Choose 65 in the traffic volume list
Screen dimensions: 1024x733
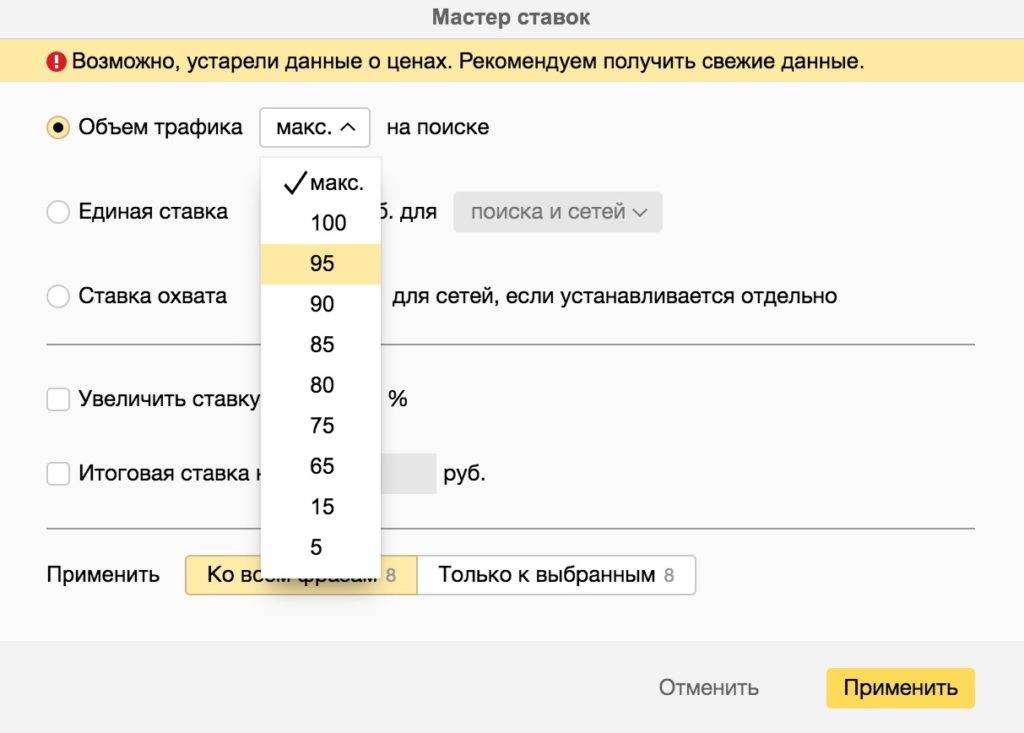(321, 467)
